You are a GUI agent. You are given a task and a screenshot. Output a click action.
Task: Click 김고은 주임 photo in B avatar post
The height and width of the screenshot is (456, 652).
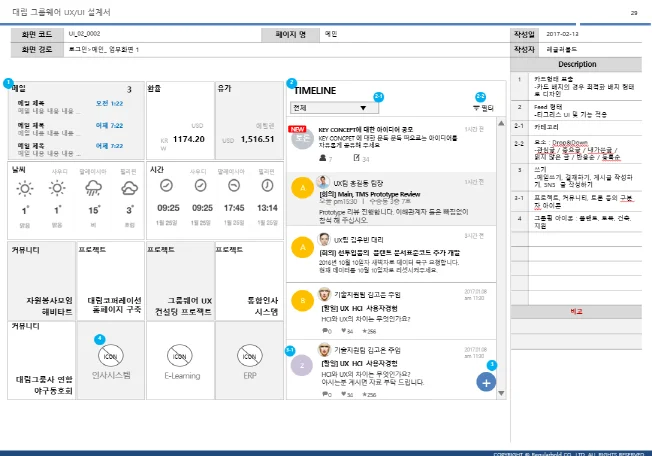(x=324, y=294)
